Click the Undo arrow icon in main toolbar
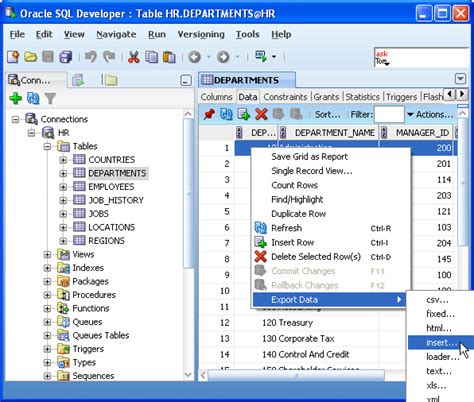 90,57
